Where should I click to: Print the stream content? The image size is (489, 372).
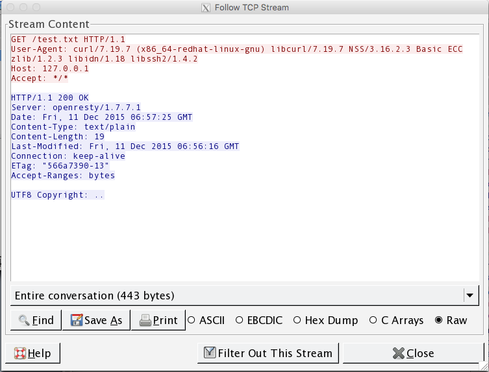pyautogui.click(x=158, y=320)
